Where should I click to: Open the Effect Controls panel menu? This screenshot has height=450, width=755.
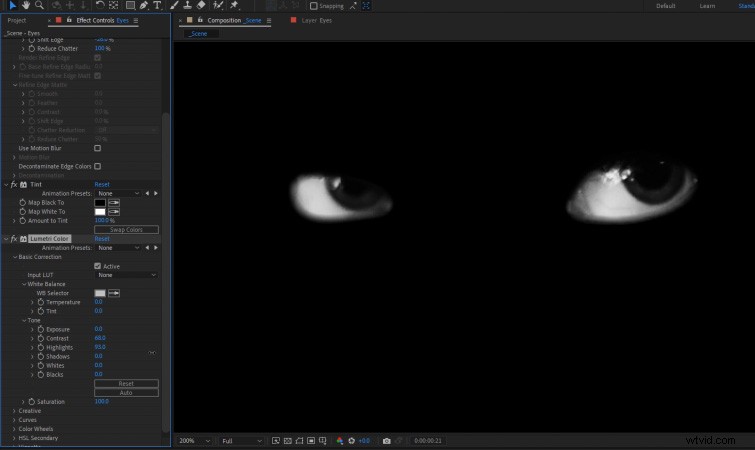click(136, 21)
